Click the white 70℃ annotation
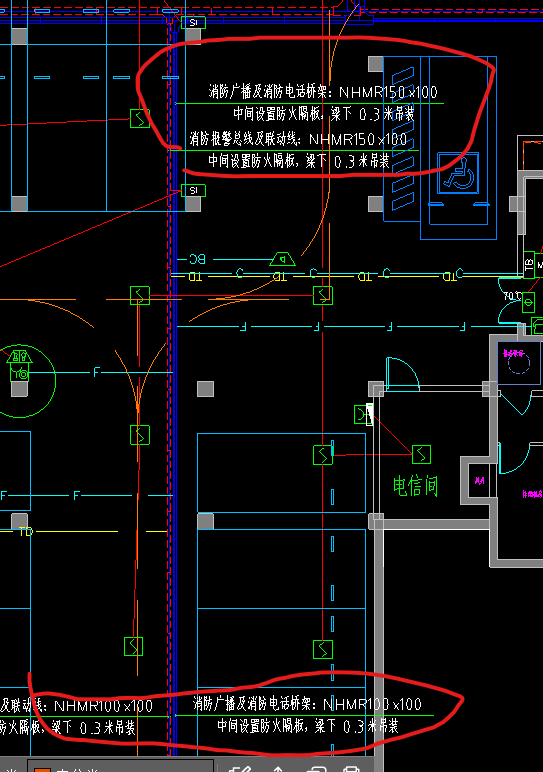 (512, 296)
